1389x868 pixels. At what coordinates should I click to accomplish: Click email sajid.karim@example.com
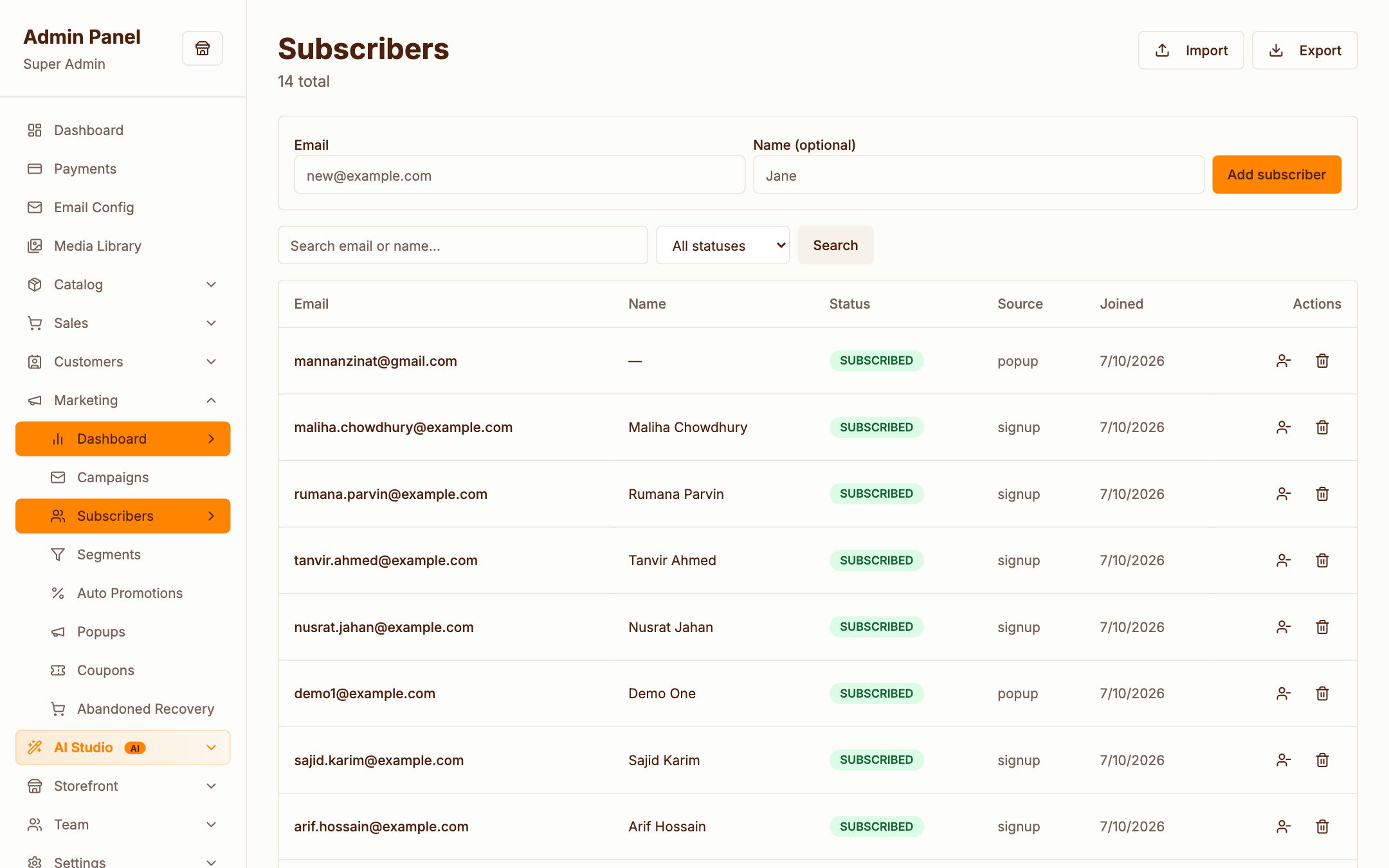pyautogui.click(x=379, y=761)
